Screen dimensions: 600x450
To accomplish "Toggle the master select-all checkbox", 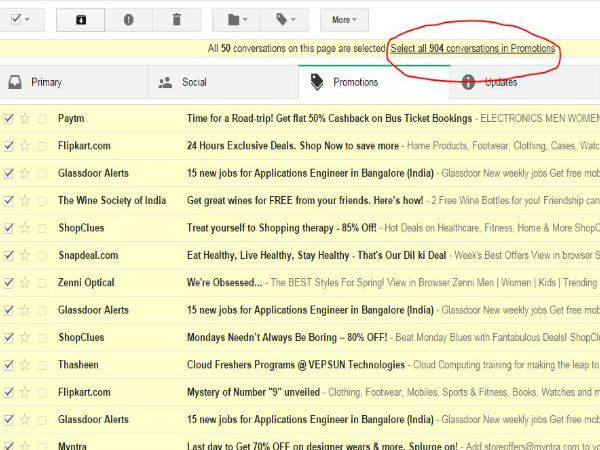I will click(x=15, y=19).
